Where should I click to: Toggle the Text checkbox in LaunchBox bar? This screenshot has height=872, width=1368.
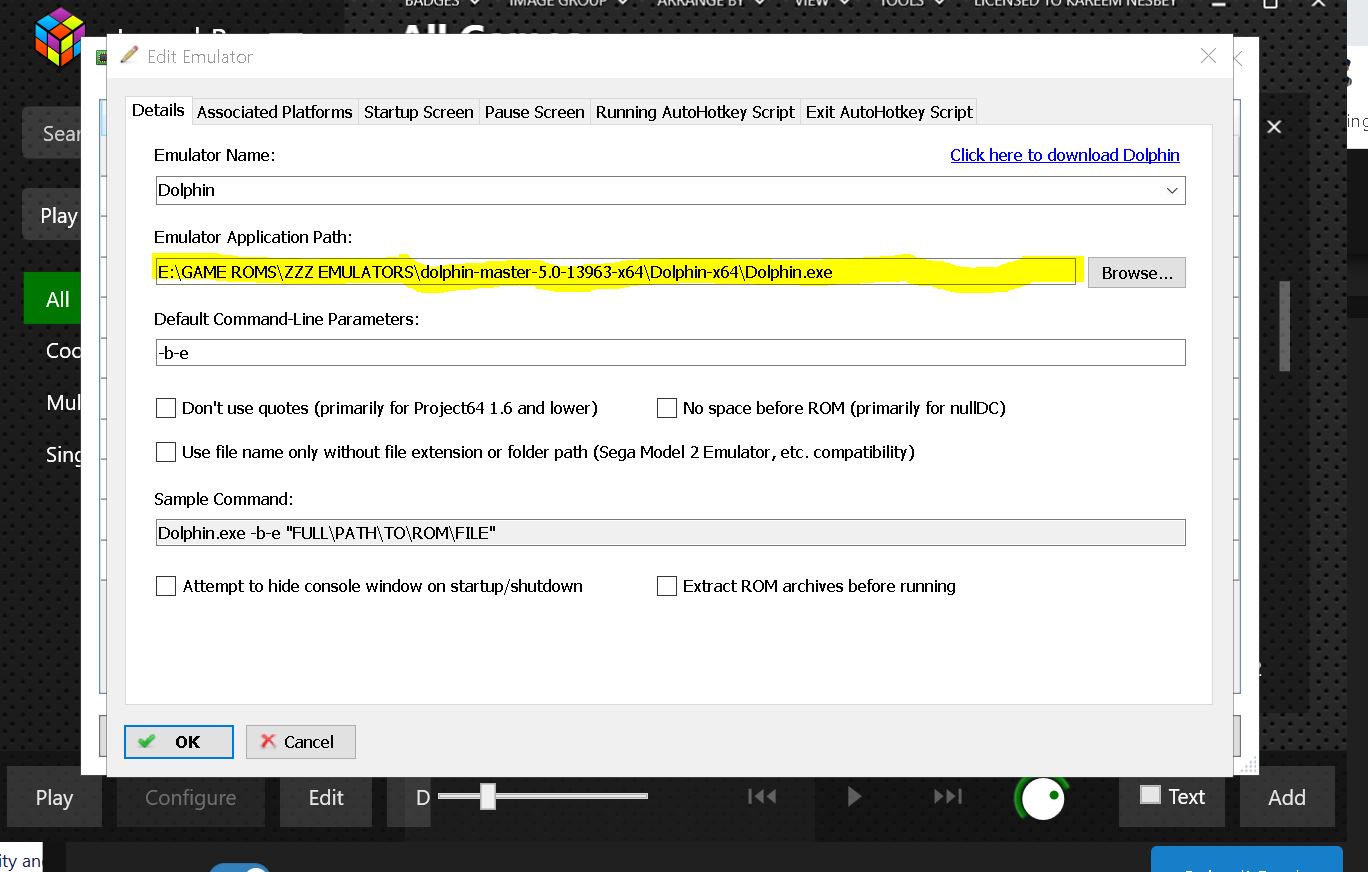click(1150, 795)
